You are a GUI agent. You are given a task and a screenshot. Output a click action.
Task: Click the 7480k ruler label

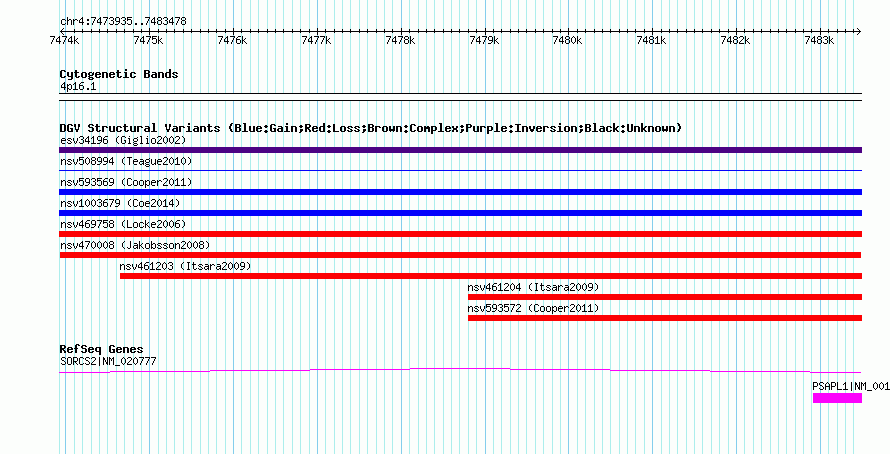pos(568,40)
